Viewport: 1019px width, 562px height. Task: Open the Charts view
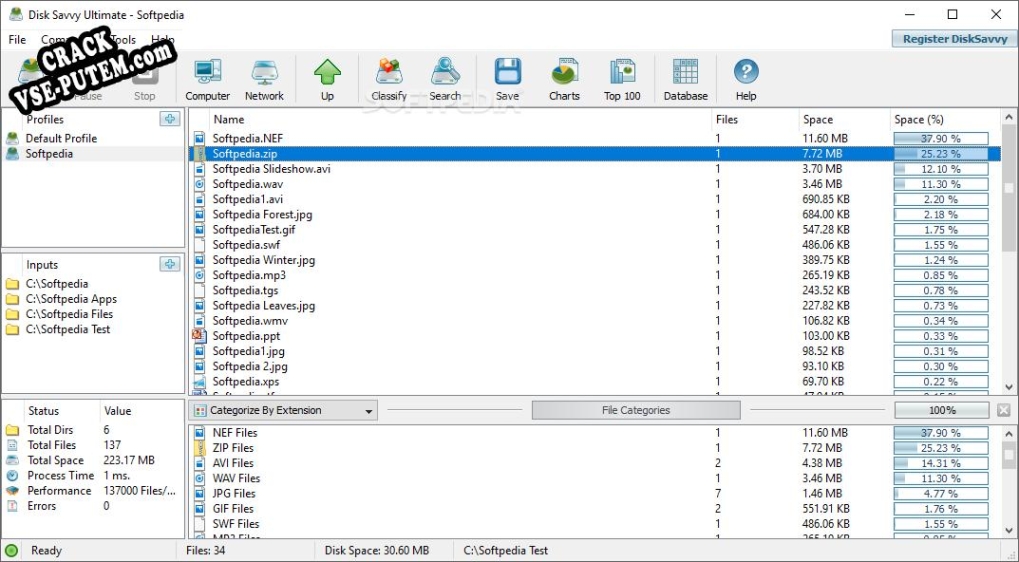tap(564, 78)
